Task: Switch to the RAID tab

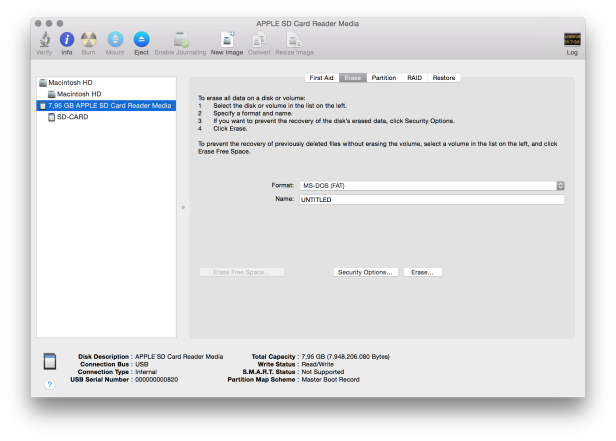Action: (x=414, y=78)
